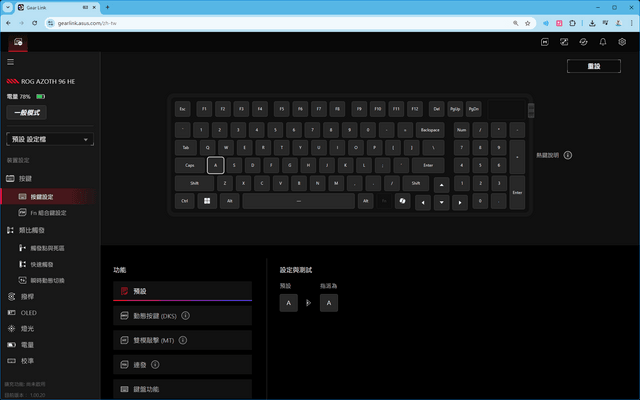
Task: Select the 動態按鍵 (DKS) function
Action: click(x=182, y=316)
